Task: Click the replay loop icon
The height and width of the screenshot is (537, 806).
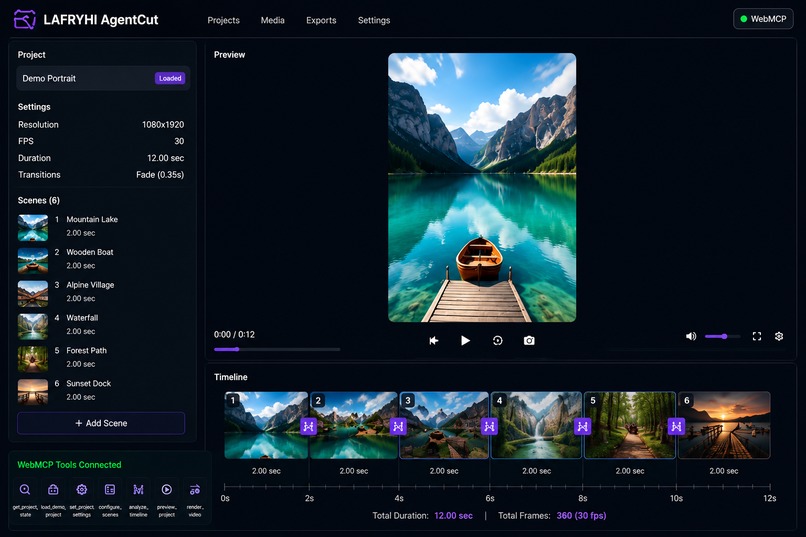Action: pyautogui.click(x=497, y=340)
